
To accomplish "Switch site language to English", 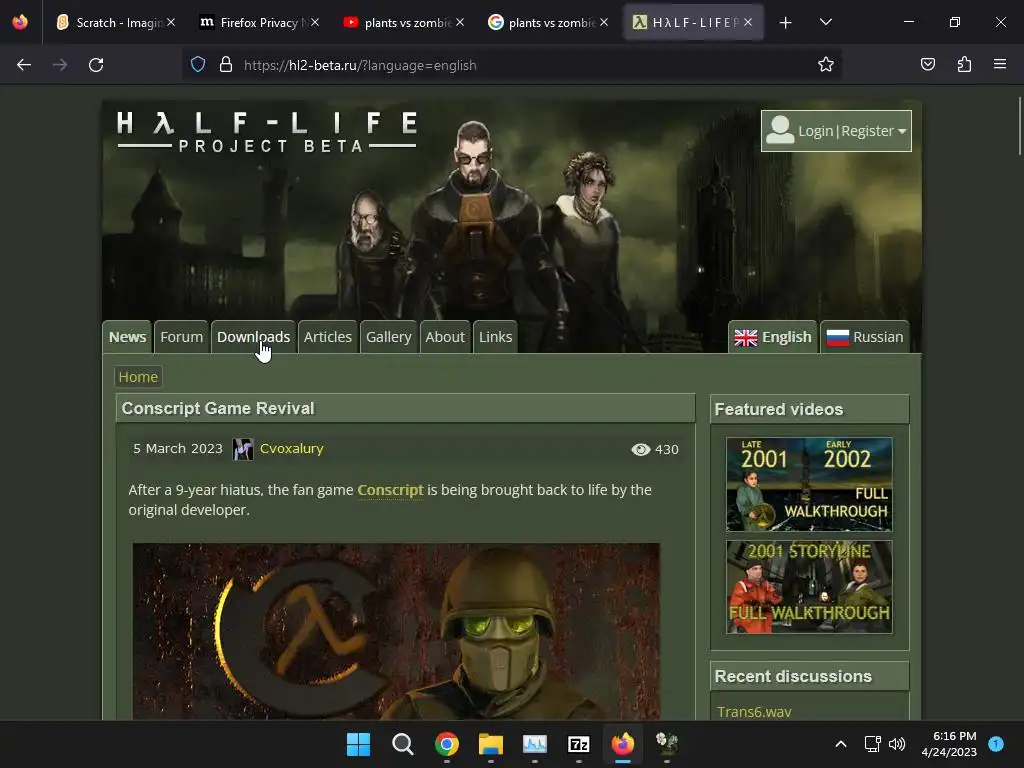I will click(x=773, y=336).
